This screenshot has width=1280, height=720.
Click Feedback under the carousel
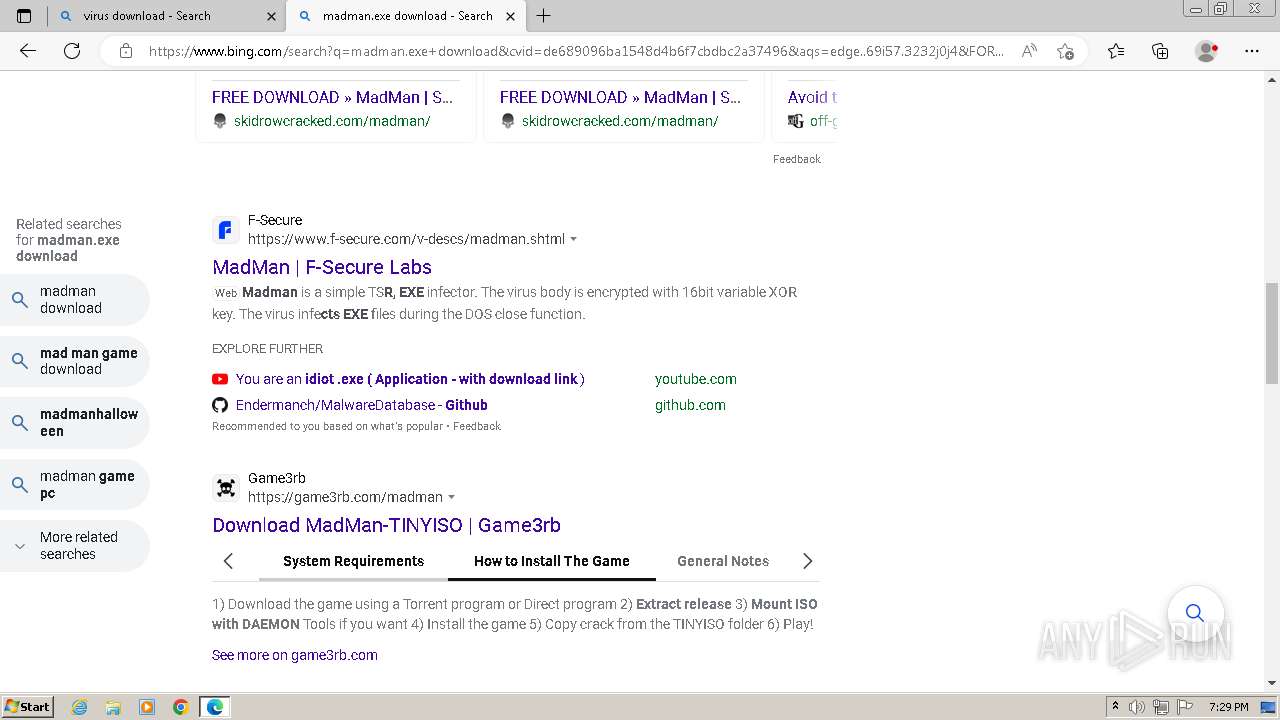click(x=797, y=159)
